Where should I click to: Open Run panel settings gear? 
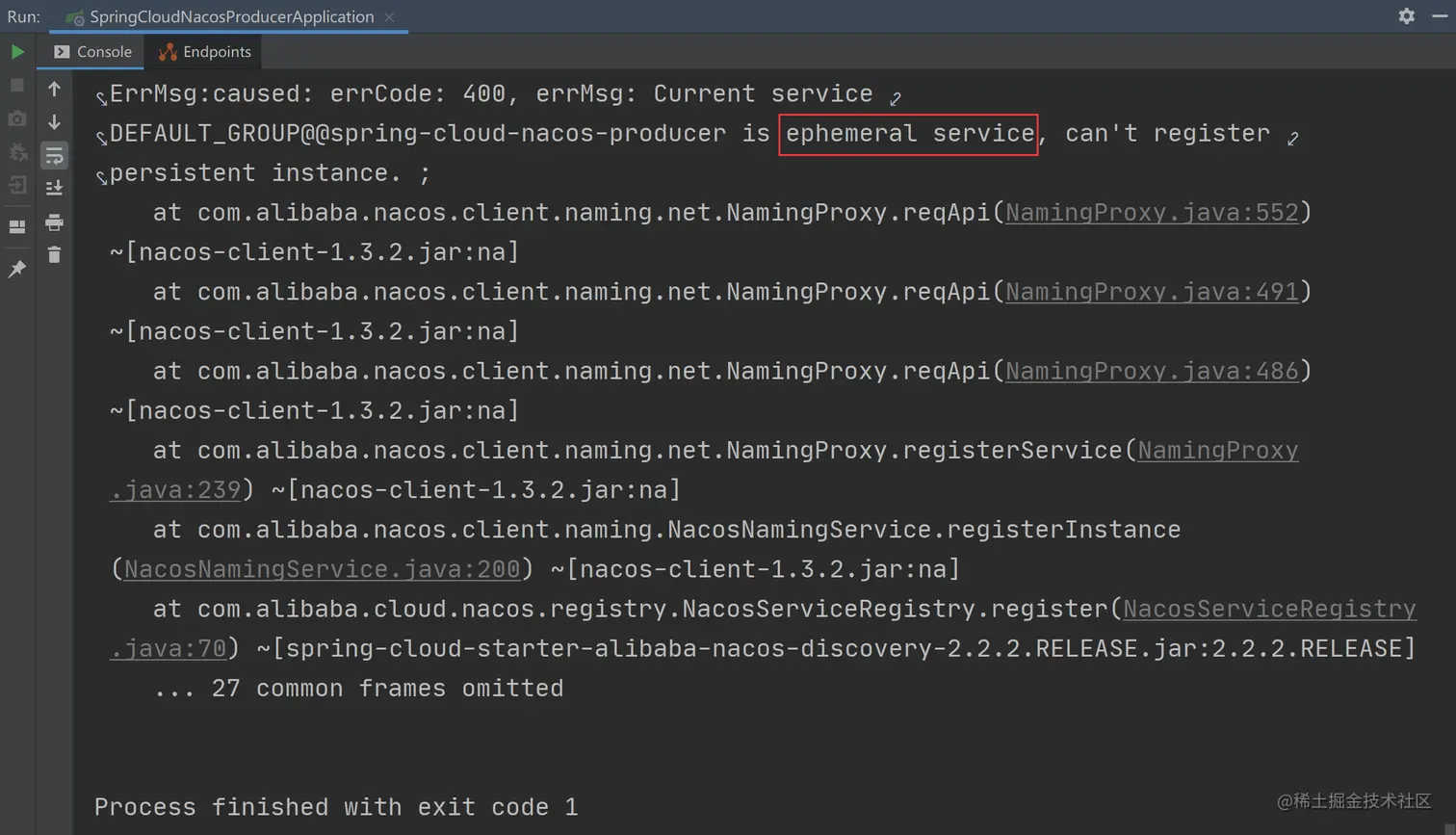point(1407,16)
